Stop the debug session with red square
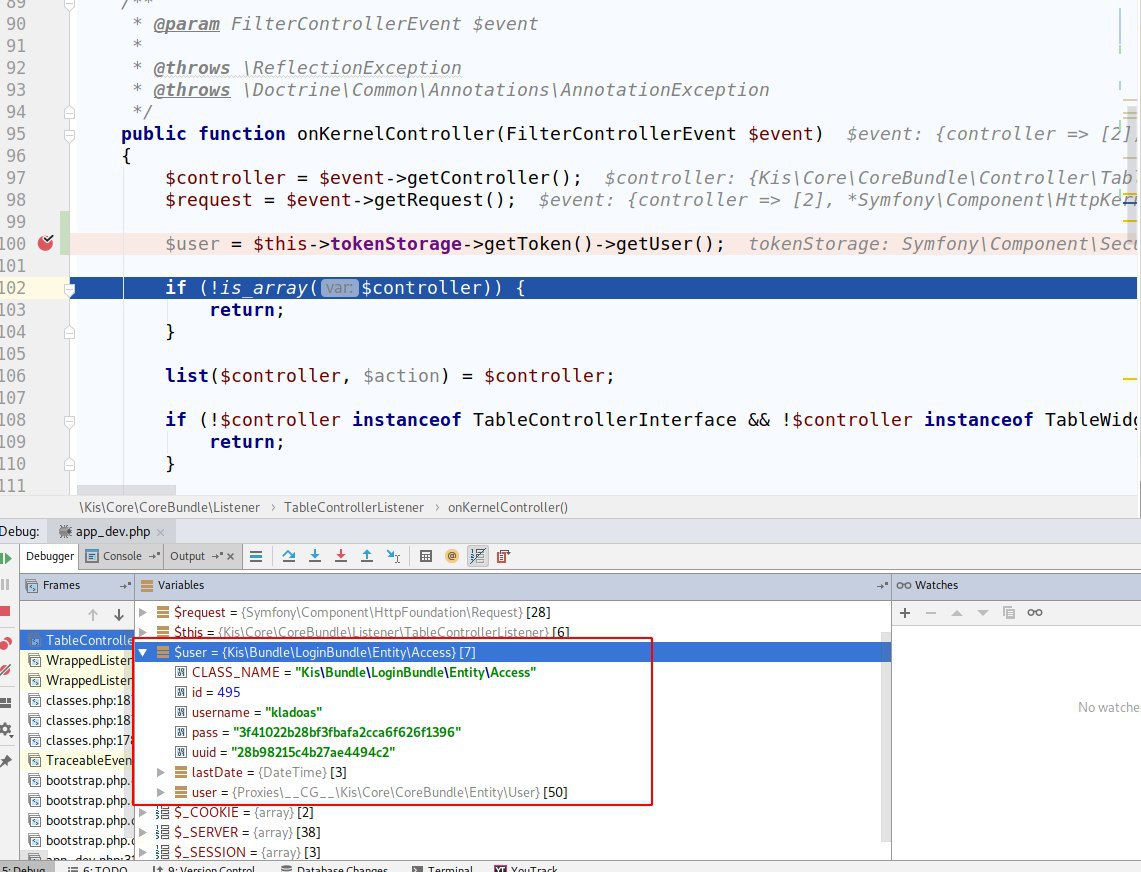The width and height of the screenshot is (1141, 872). 5,611
